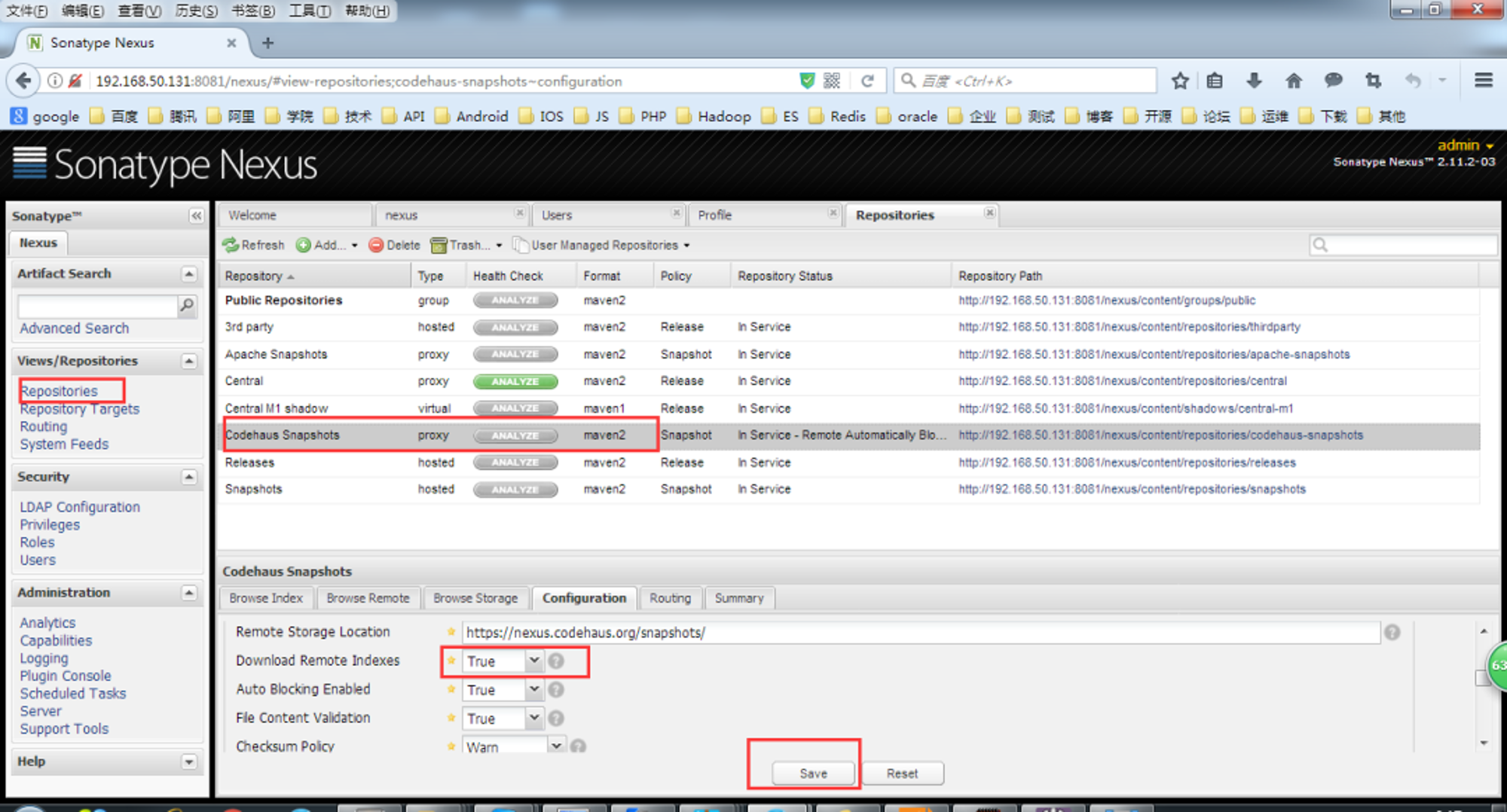Screen dimensions: 1507x812
Task: Collapse the Artifact Search panel
Action: coord(189,273)
